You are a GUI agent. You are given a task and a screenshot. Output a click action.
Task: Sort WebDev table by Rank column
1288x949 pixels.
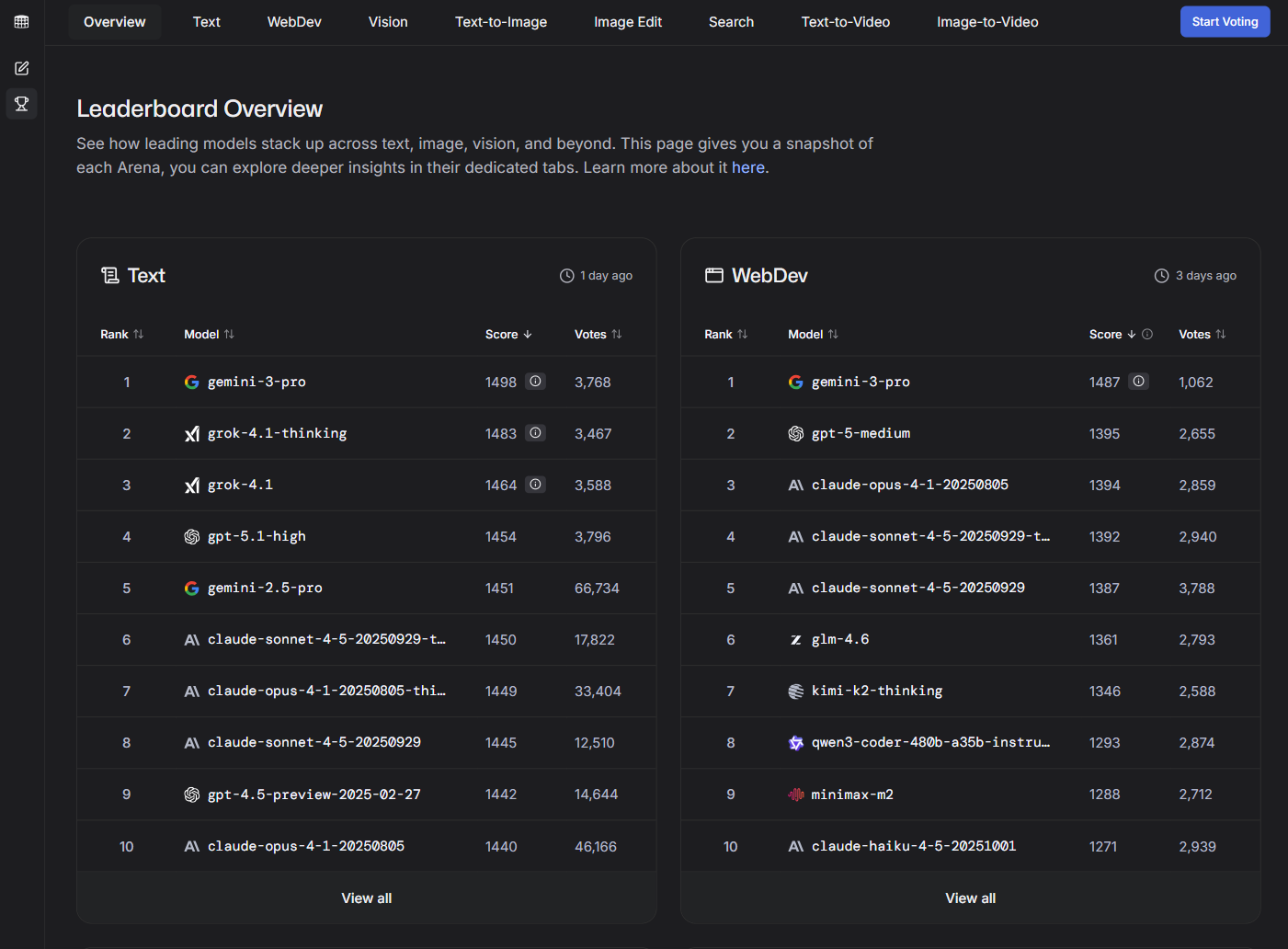click(x=726, y=335)
